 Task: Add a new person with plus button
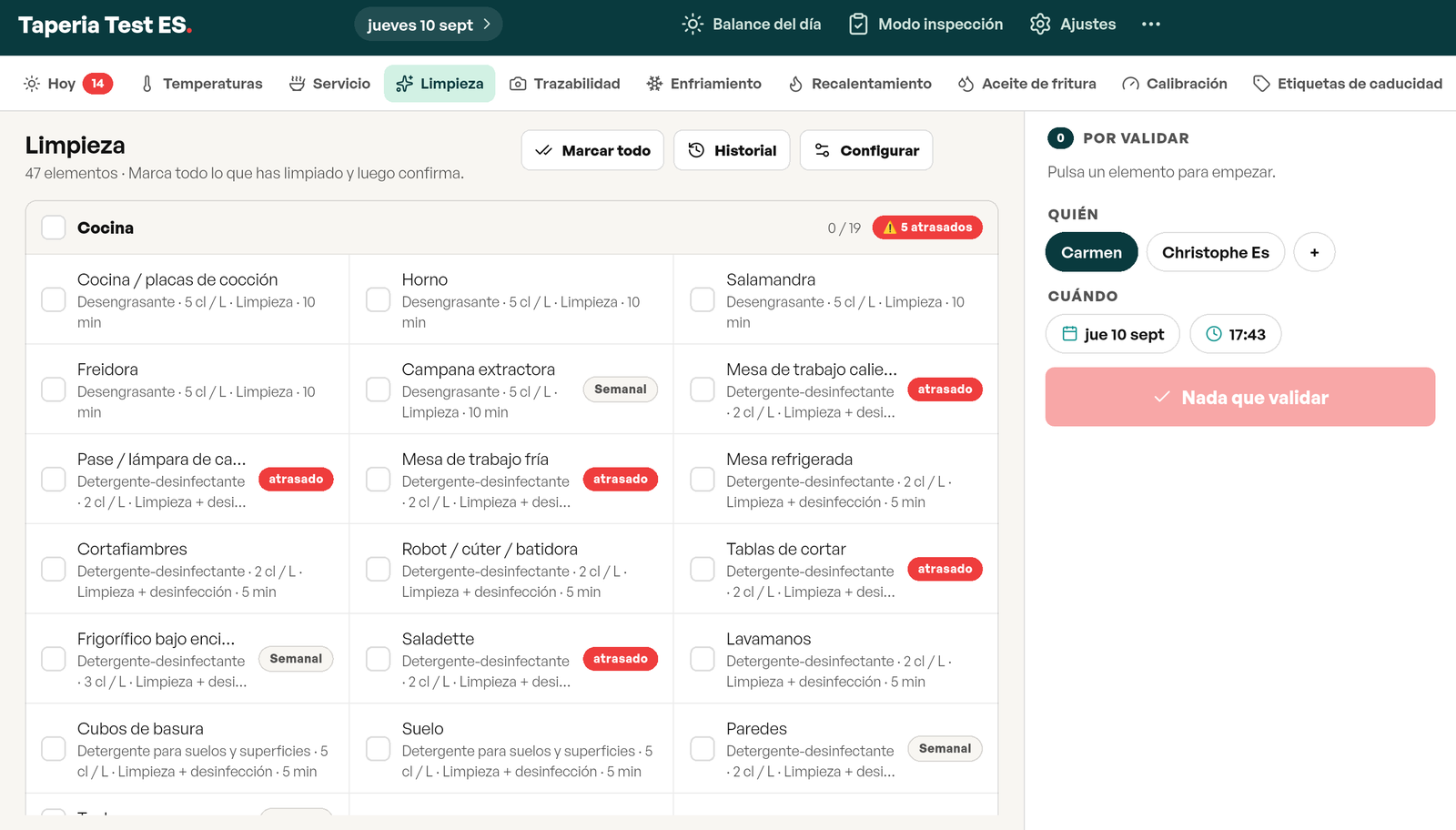click(x=1314, y=252)
